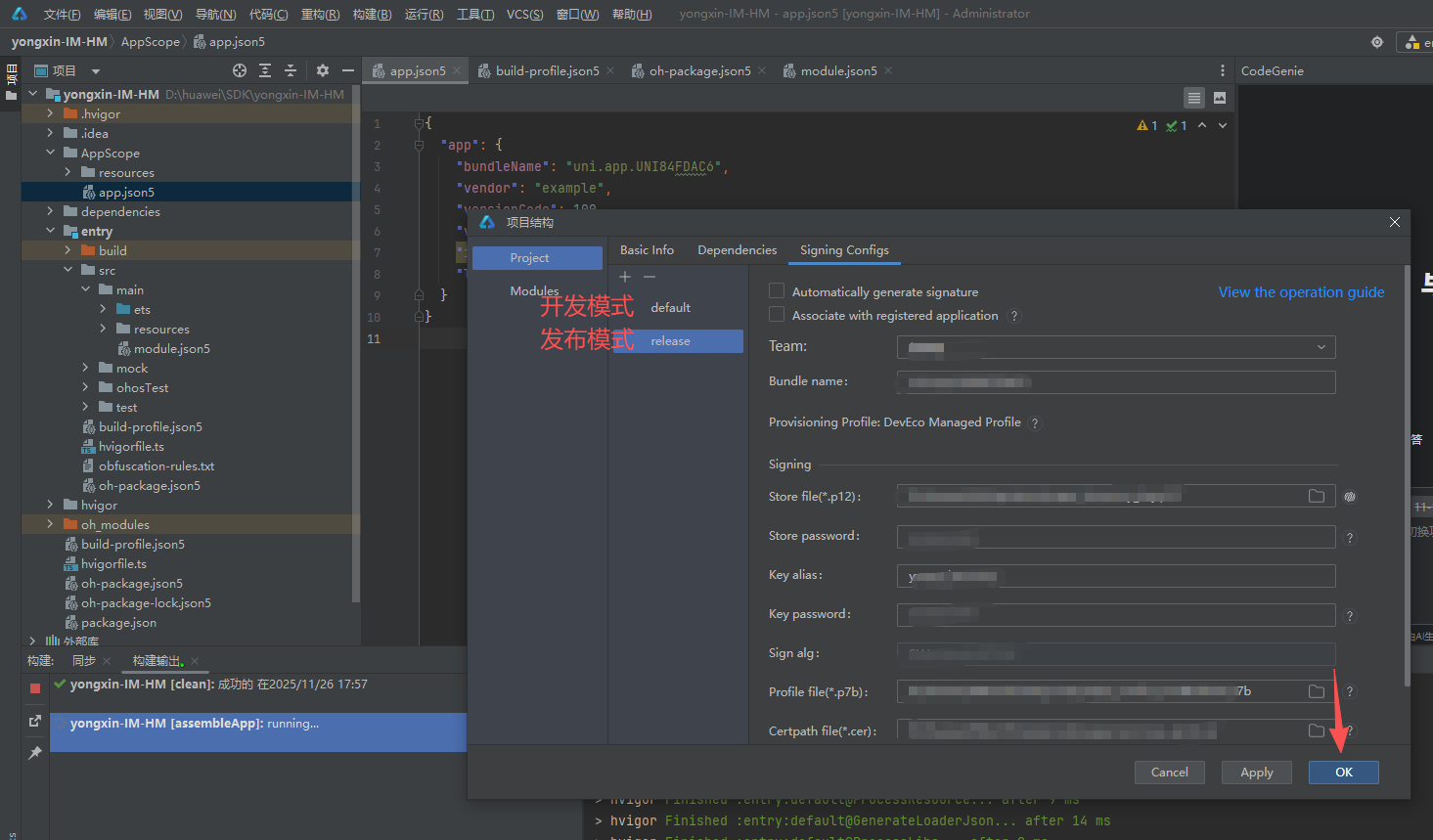Switch to editor preview image icon

tap(1220, 98)
